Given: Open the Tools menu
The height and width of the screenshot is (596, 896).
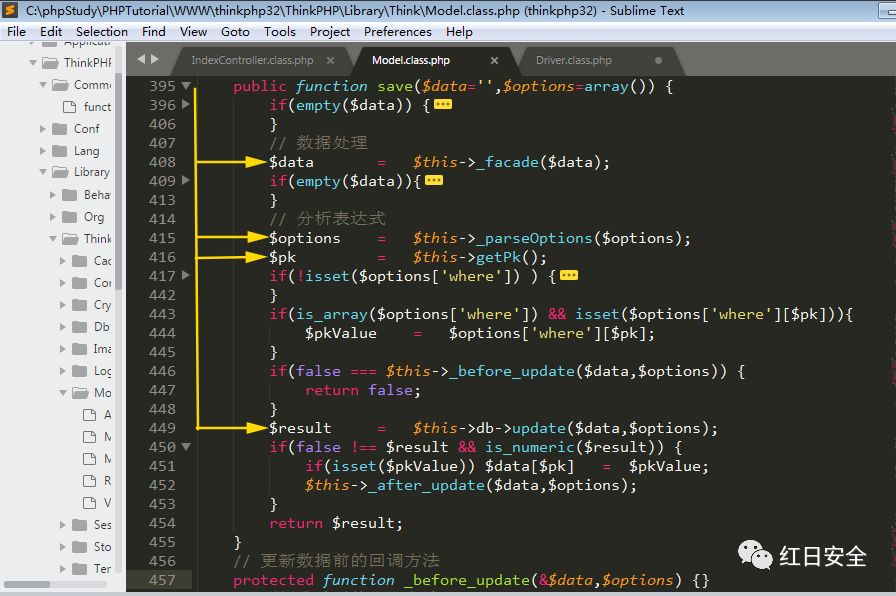Looking at the screenshot, I should 279,31.
